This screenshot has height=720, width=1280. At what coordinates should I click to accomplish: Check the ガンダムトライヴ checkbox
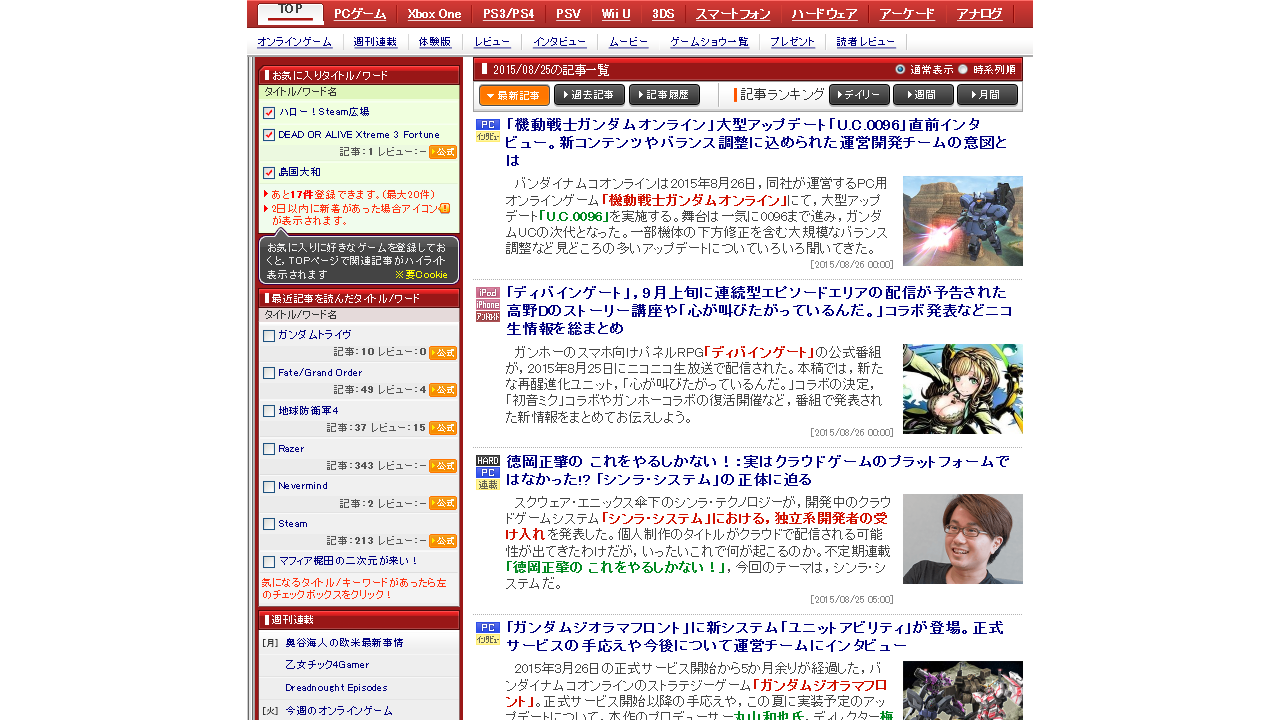268,334
